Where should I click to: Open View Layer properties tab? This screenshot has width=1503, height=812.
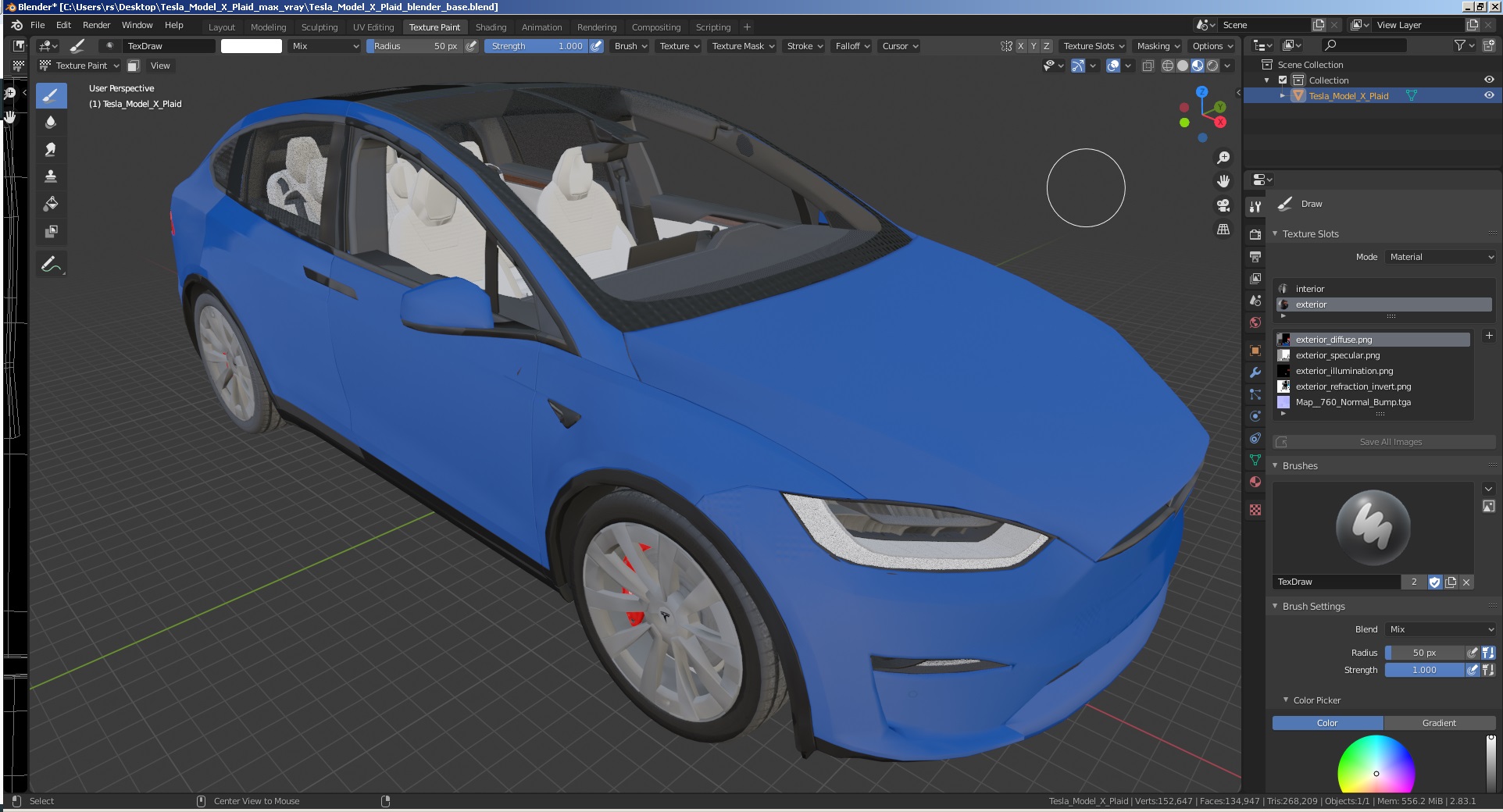click(1255, 278)
